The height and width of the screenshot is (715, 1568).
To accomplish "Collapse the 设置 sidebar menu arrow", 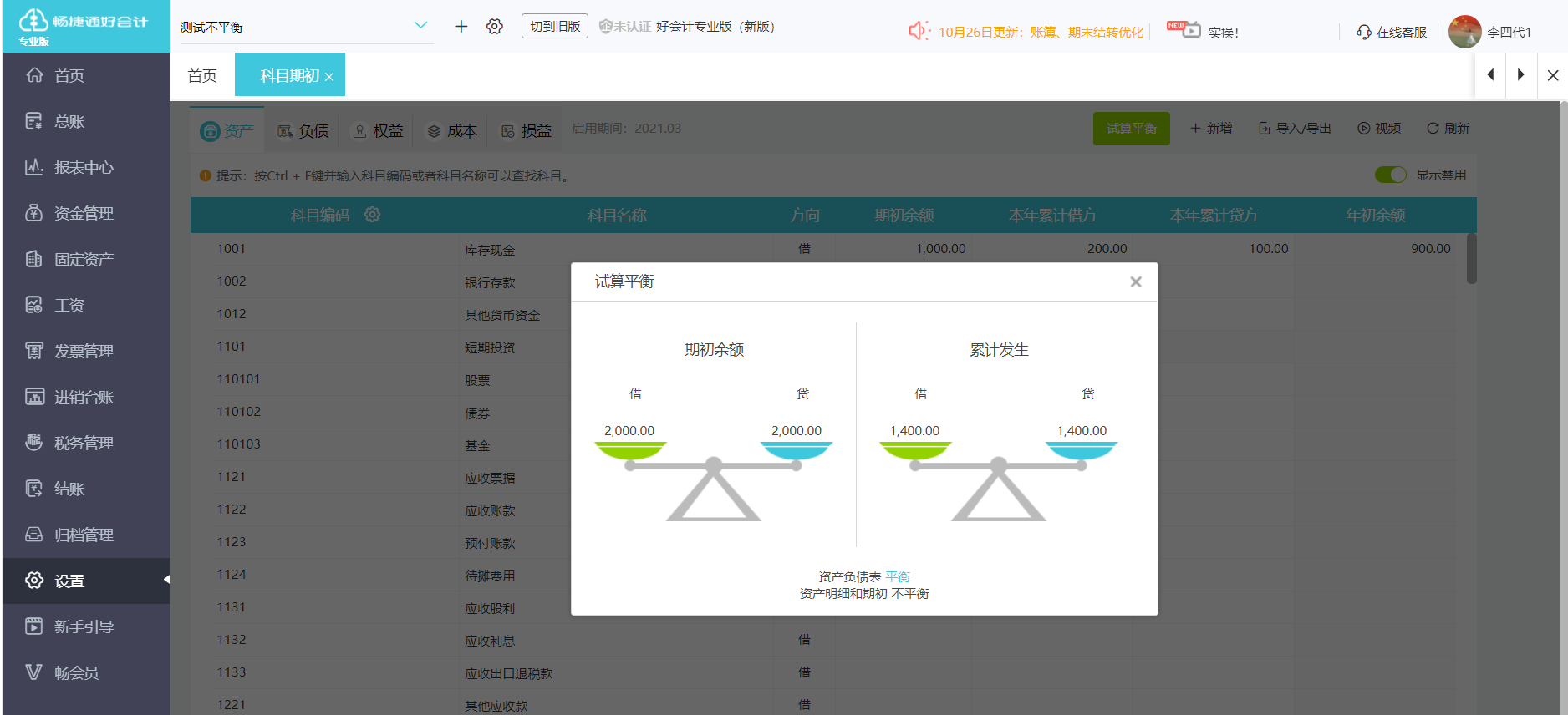I will pos(165,580).
